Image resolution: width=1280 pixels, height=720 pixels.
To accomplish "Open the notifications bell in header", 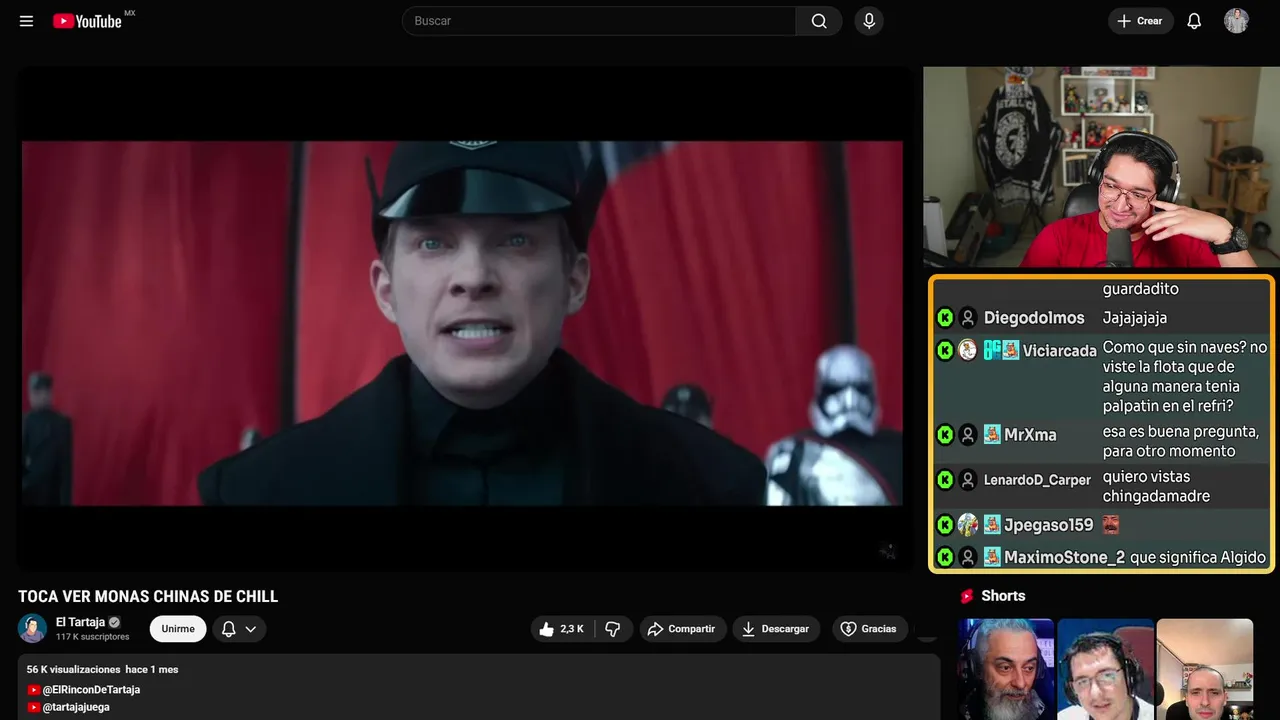I will click(x=1194, y=21).
